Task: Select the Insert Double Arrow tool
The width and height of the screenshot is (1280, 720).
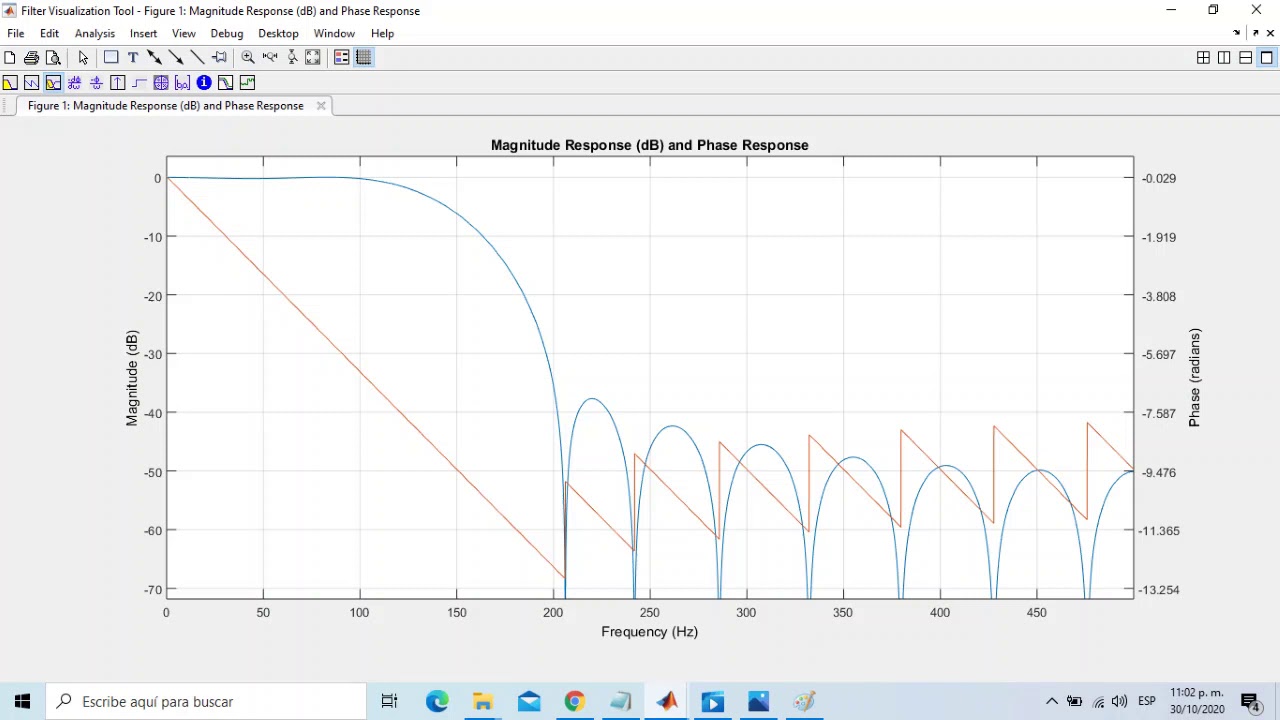Action: tap(154, 58)
